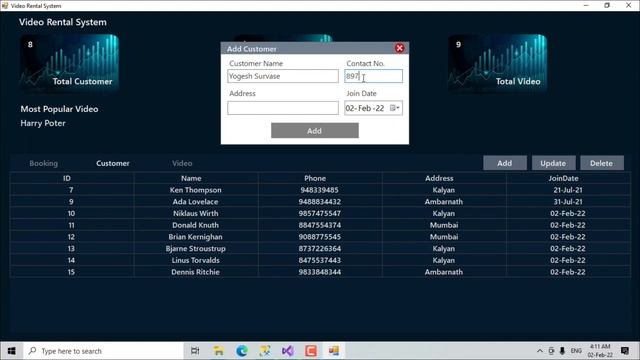Select the Bjarne Stroustrup row
640x360 pixels.
pyautogui.click(x=320, y=249)
